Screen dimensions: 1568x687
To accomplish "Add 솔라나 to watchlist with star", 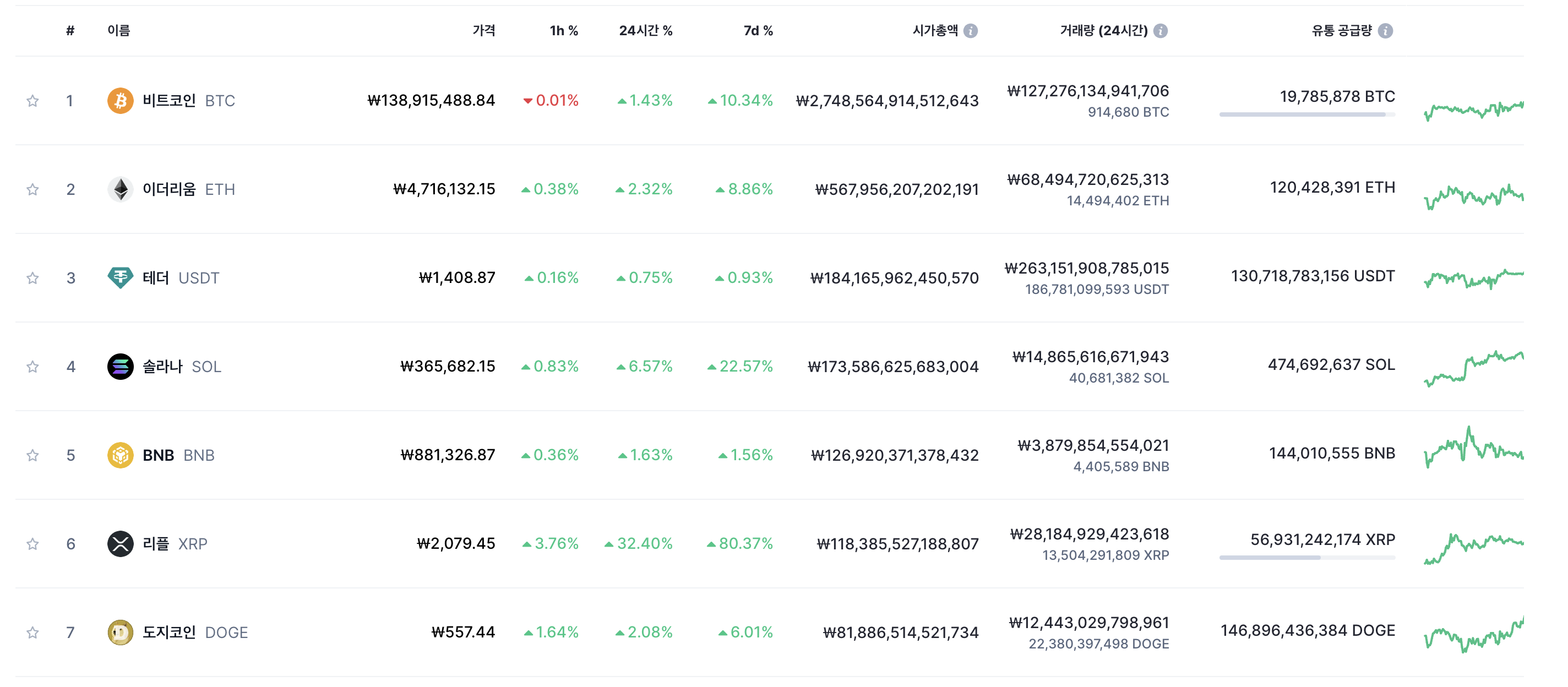I will (x=33, y=366).
